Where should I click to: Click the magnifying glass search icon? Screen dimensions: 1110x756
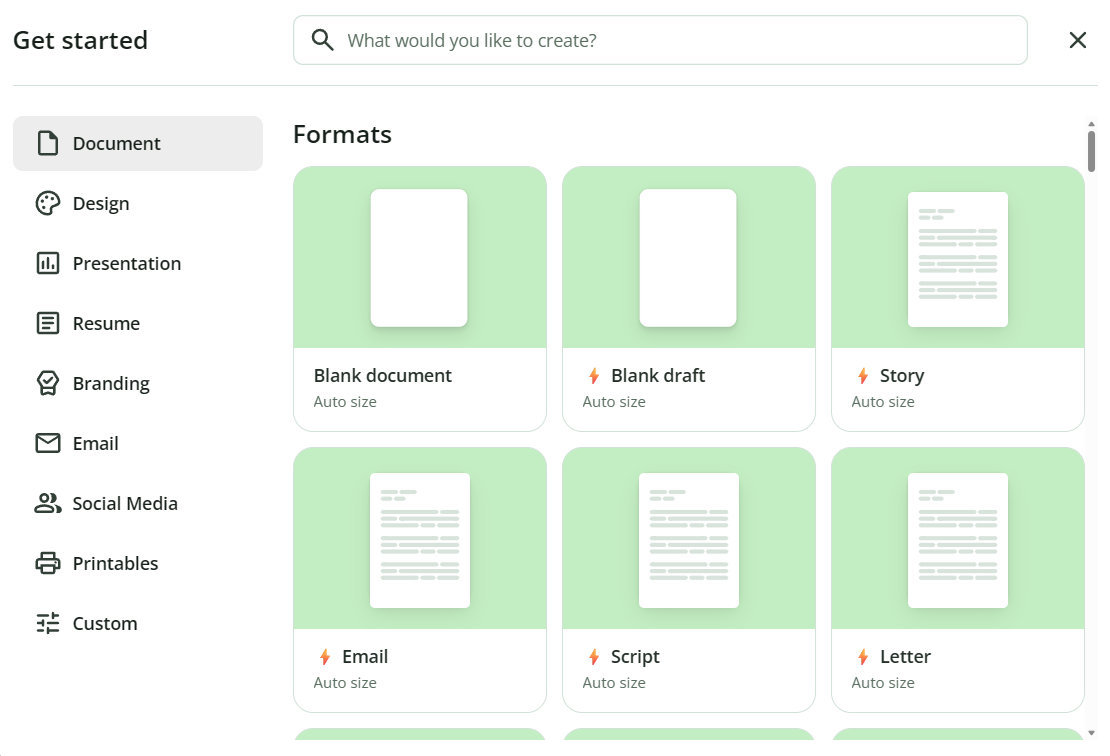tap(322, 40)
